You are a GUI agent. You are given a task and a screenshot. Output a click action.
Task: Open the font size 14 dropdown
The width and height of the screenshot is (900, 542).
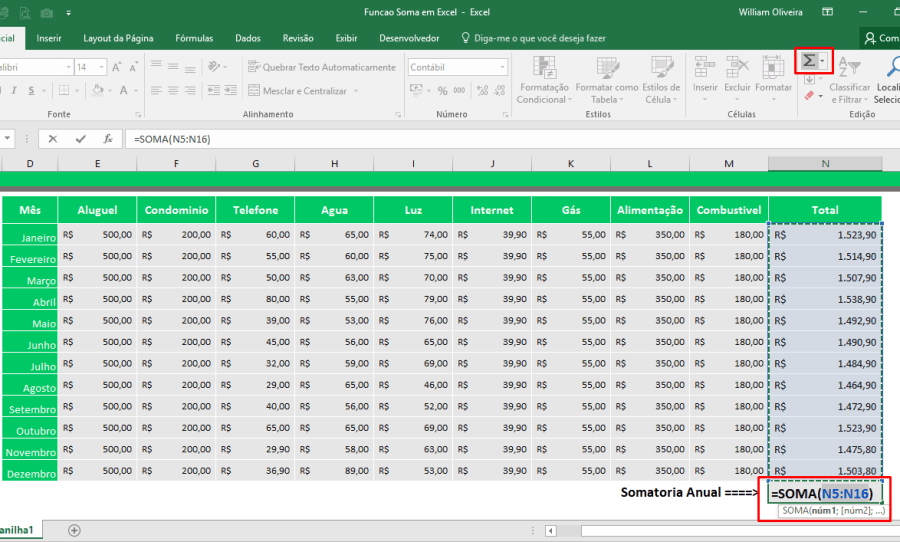pyautogui.click(x=102, y=67)
